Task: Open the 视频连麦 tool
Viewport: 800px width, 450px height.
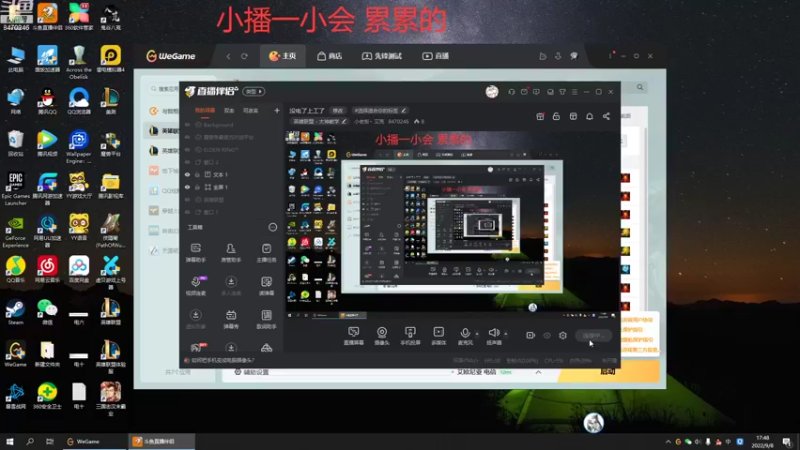Action: coord(195,286)
